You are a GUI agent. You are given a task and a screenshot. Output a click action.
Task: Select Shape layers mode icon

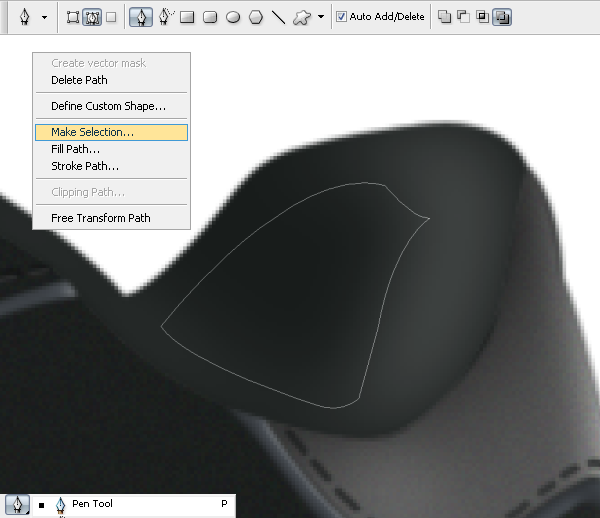click(73, 17)
